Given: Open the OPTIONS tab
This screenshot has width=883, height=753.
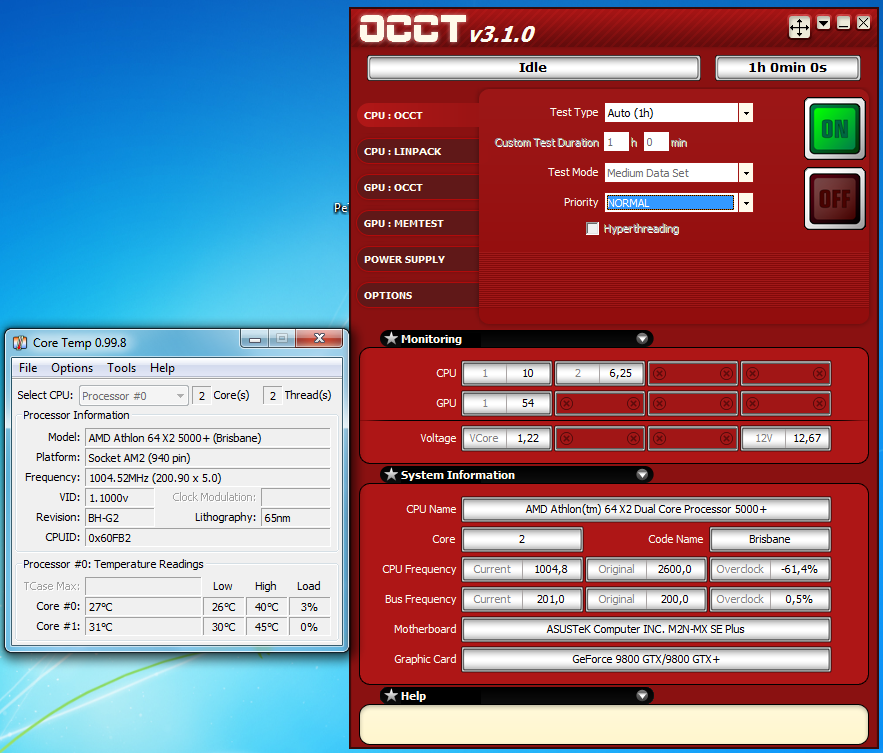Looking at the screenshot, I should tap(418, 296).
